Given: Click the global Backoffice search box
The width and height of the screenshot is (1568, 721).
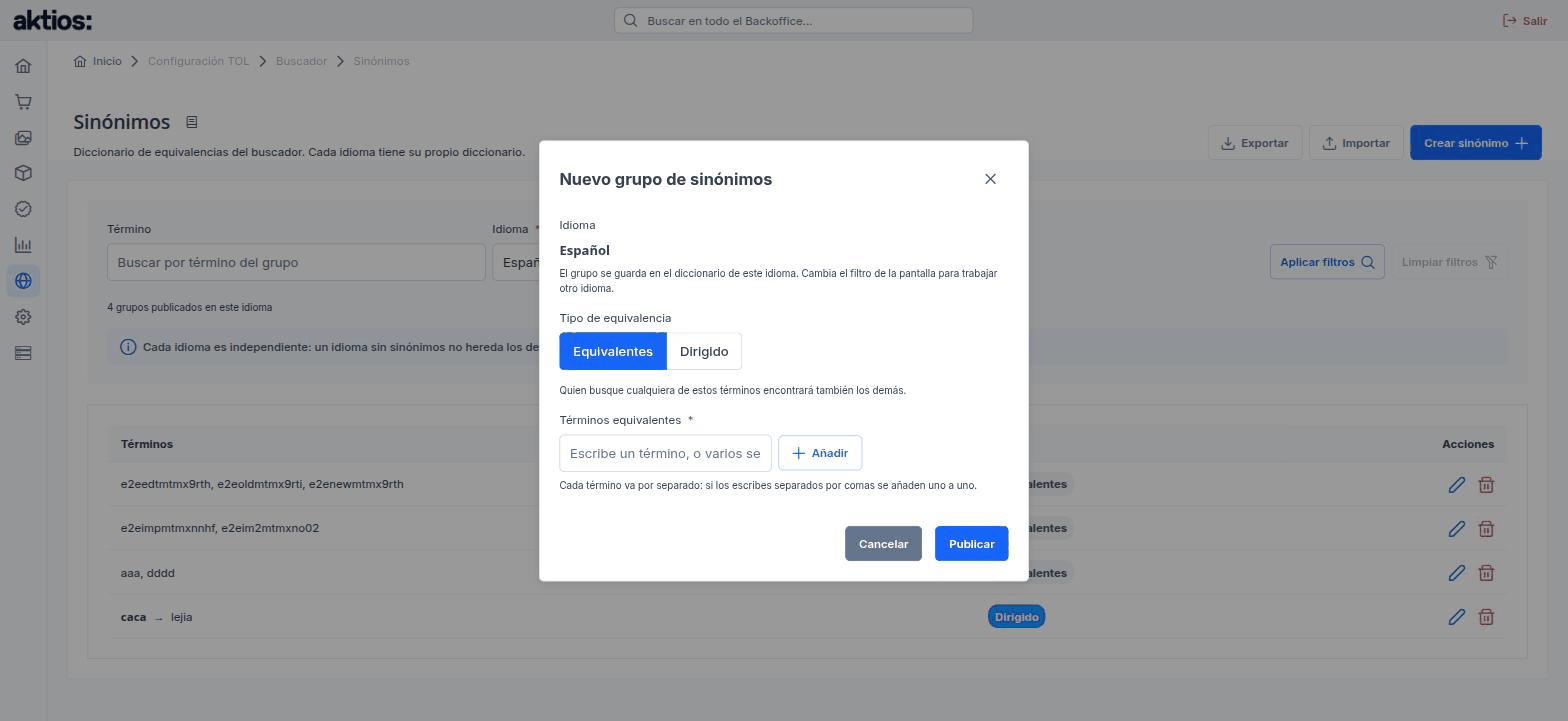Looking at the screenshot, I should pos(793,20).
